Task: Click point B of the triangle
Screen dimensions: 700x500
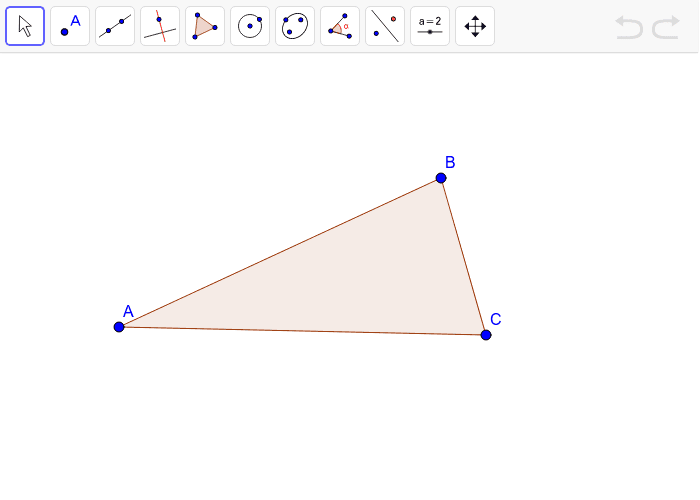Action: pos(441,178)
